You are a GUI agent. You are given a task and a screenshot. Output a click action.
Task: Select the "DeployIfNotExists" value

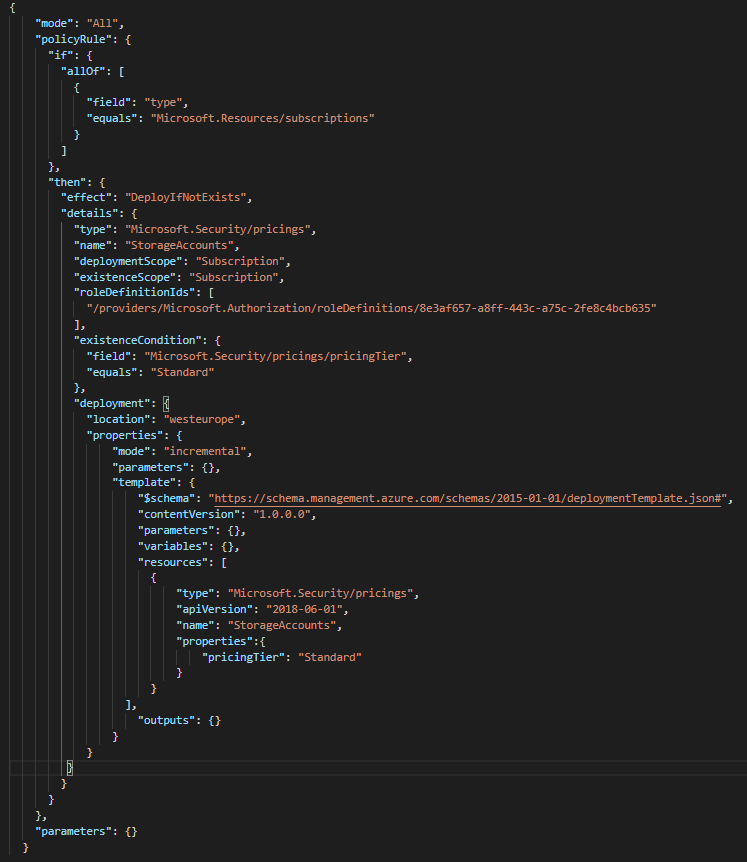[x=185, y=197]
